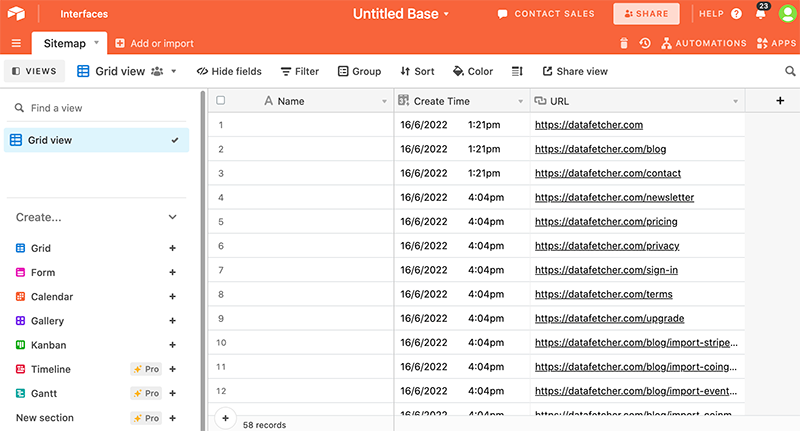Click the Share button
800x431 pixels.
click(646, 14)
